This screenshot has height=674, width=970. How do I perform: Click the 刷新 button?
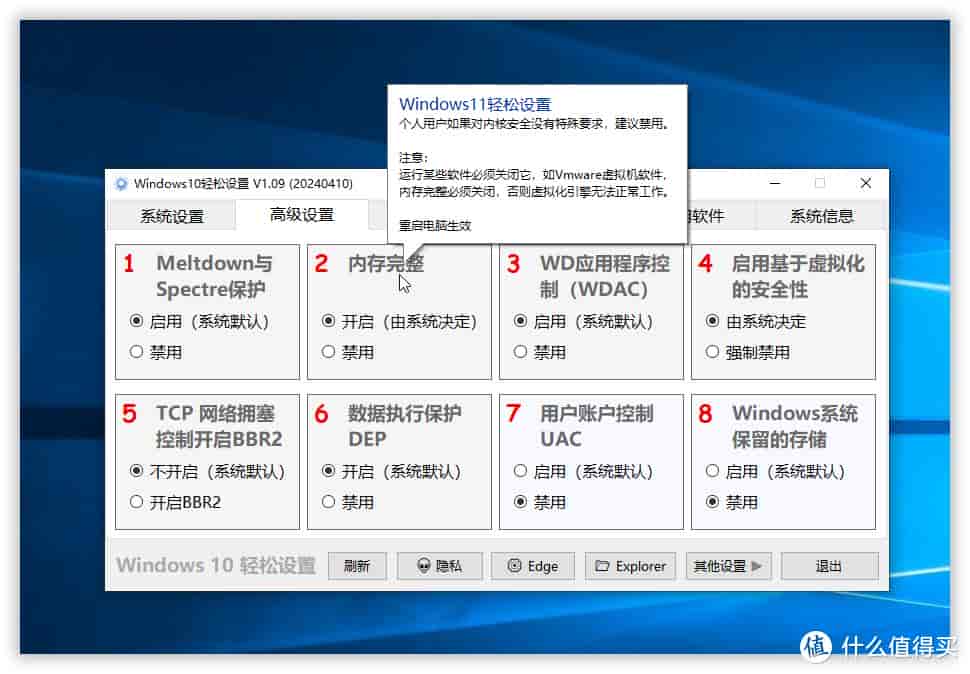(357, 566)
